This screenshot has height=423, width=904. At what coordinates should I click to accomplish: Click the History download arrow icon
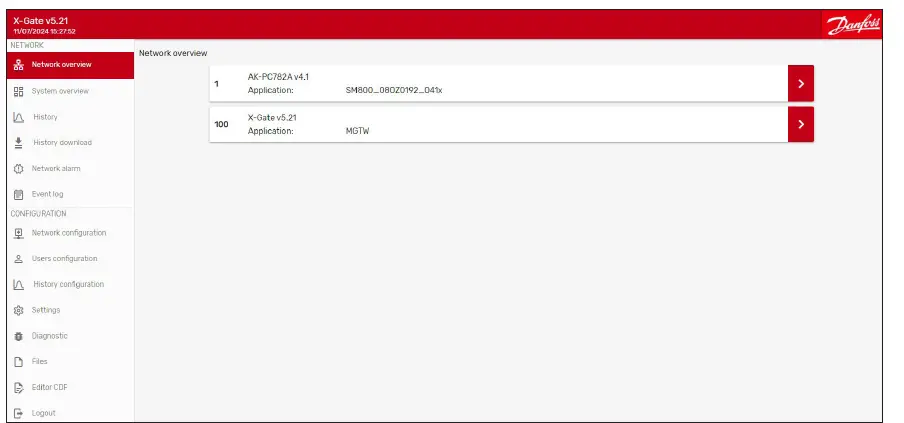18,142
